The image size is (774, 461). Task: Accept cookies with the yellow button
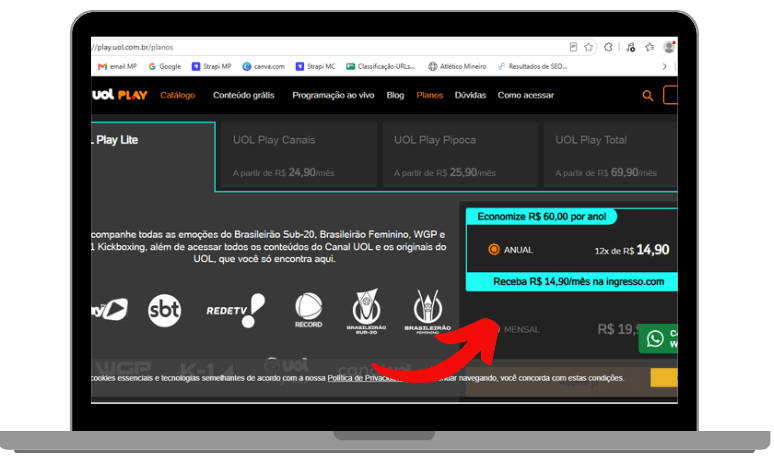coord(664,378)
